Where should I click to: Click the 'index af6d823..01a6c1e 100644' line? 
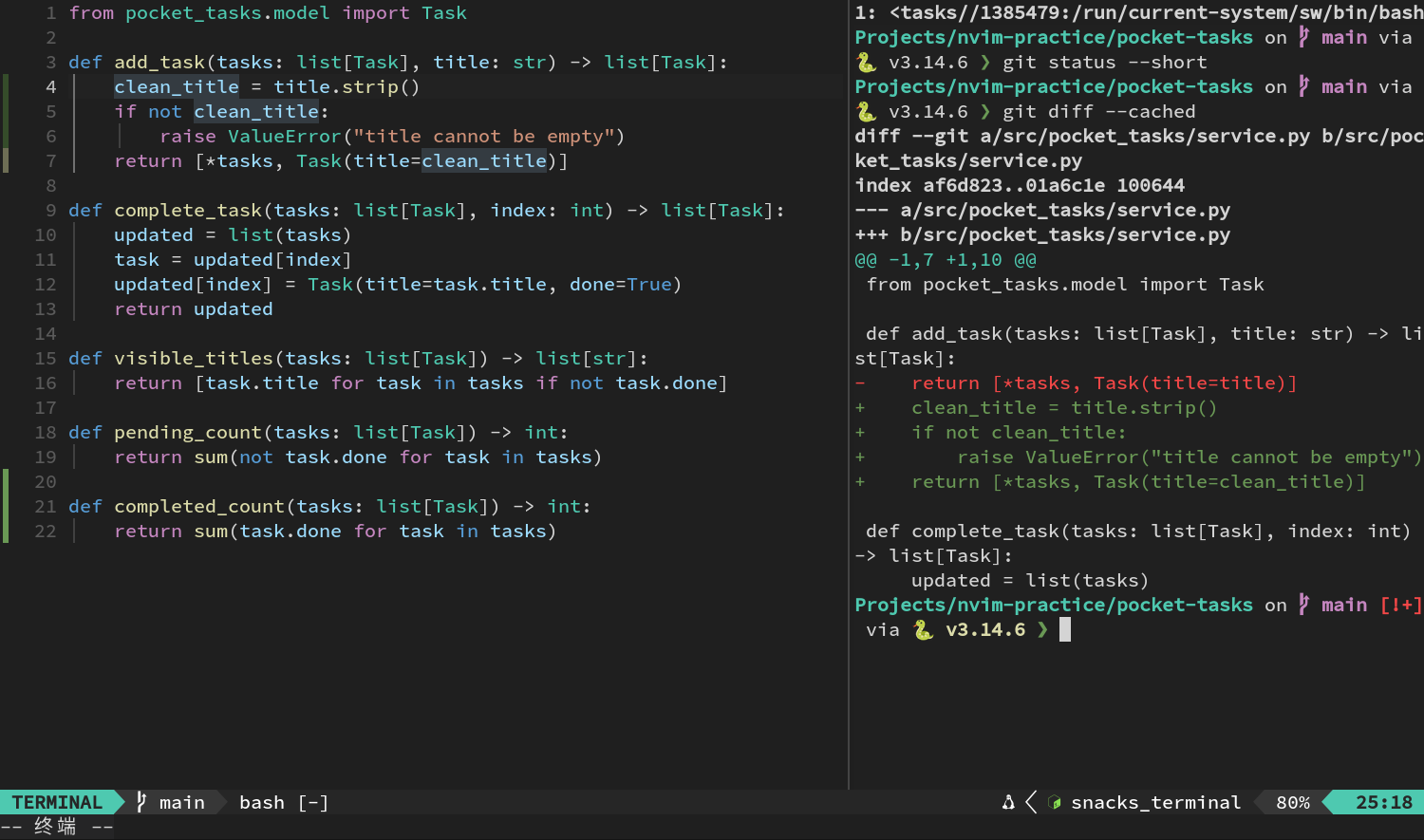[1020, 186]
